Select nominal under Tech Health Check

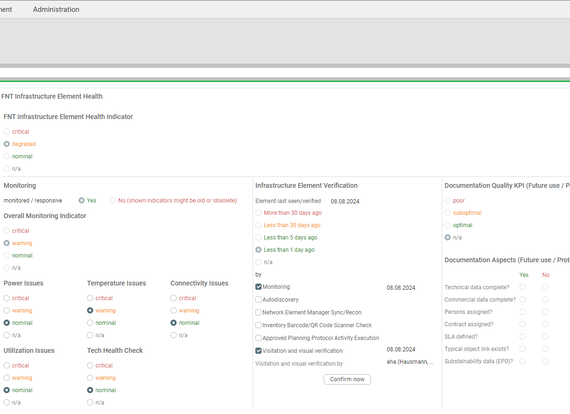coord(90,390)
